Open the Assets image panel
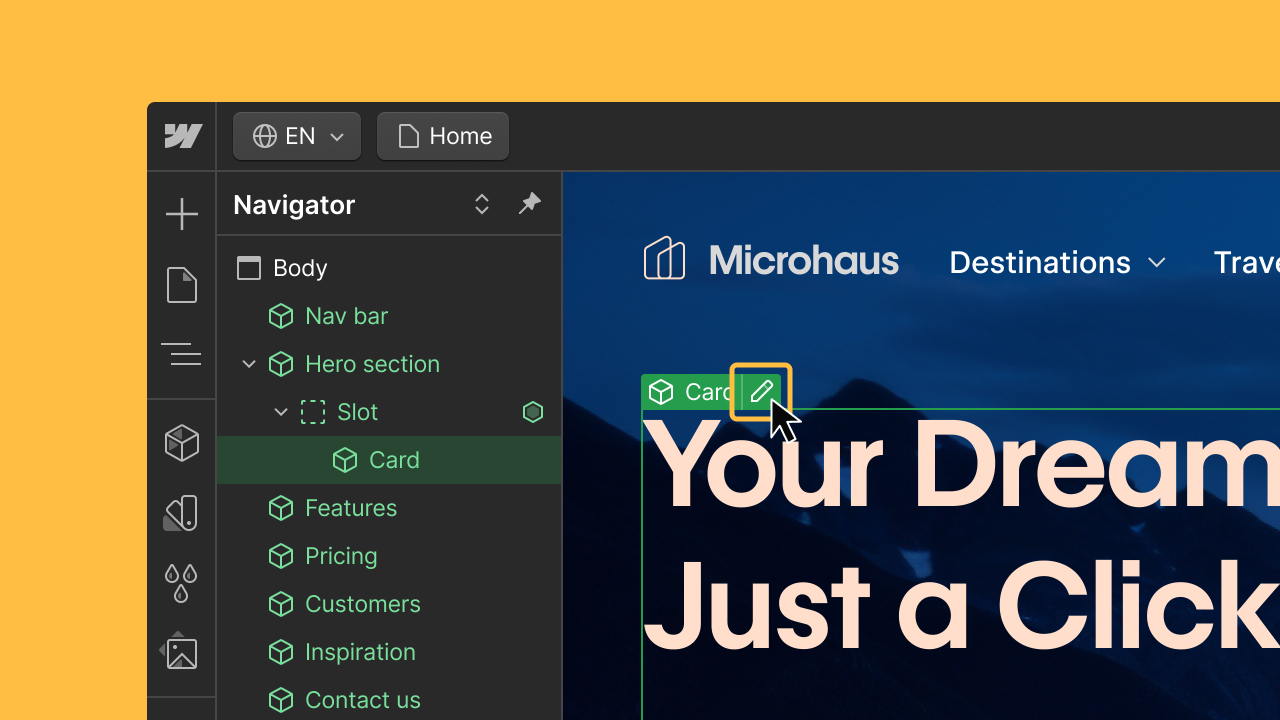The width and height of the screenshot is (1280, 720). [x=182, y=651]
